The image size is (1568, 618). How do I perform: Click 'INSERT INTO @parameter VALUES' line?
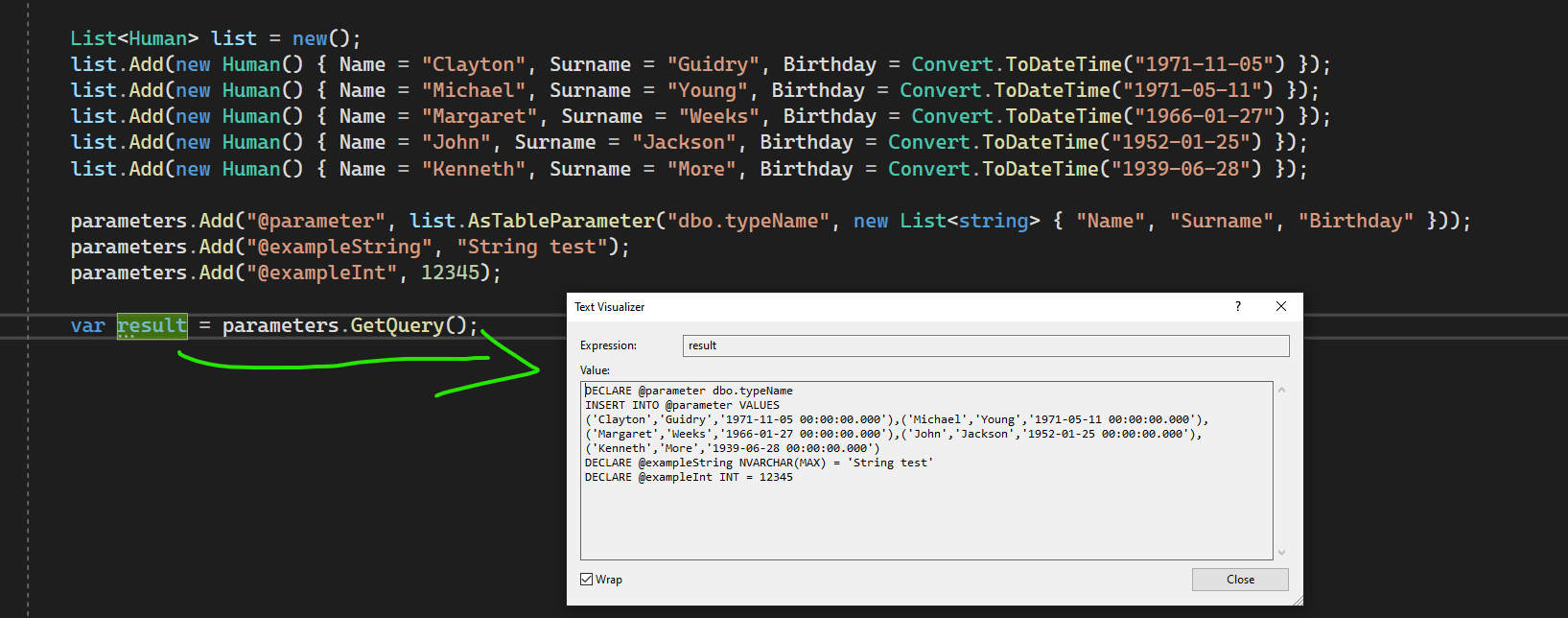[x=682, y=405]
